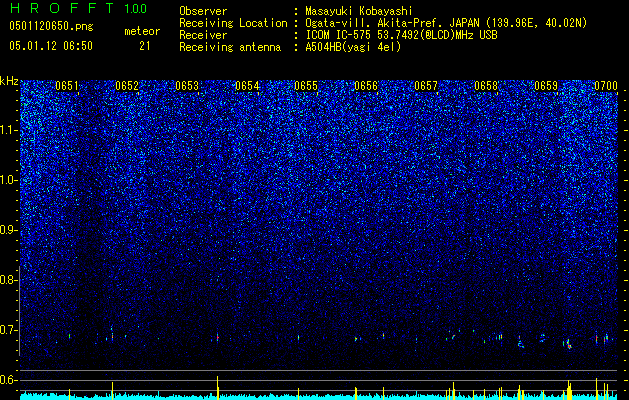
Task: Click the 0657 time marker
Action: click(x=426, y=86)
